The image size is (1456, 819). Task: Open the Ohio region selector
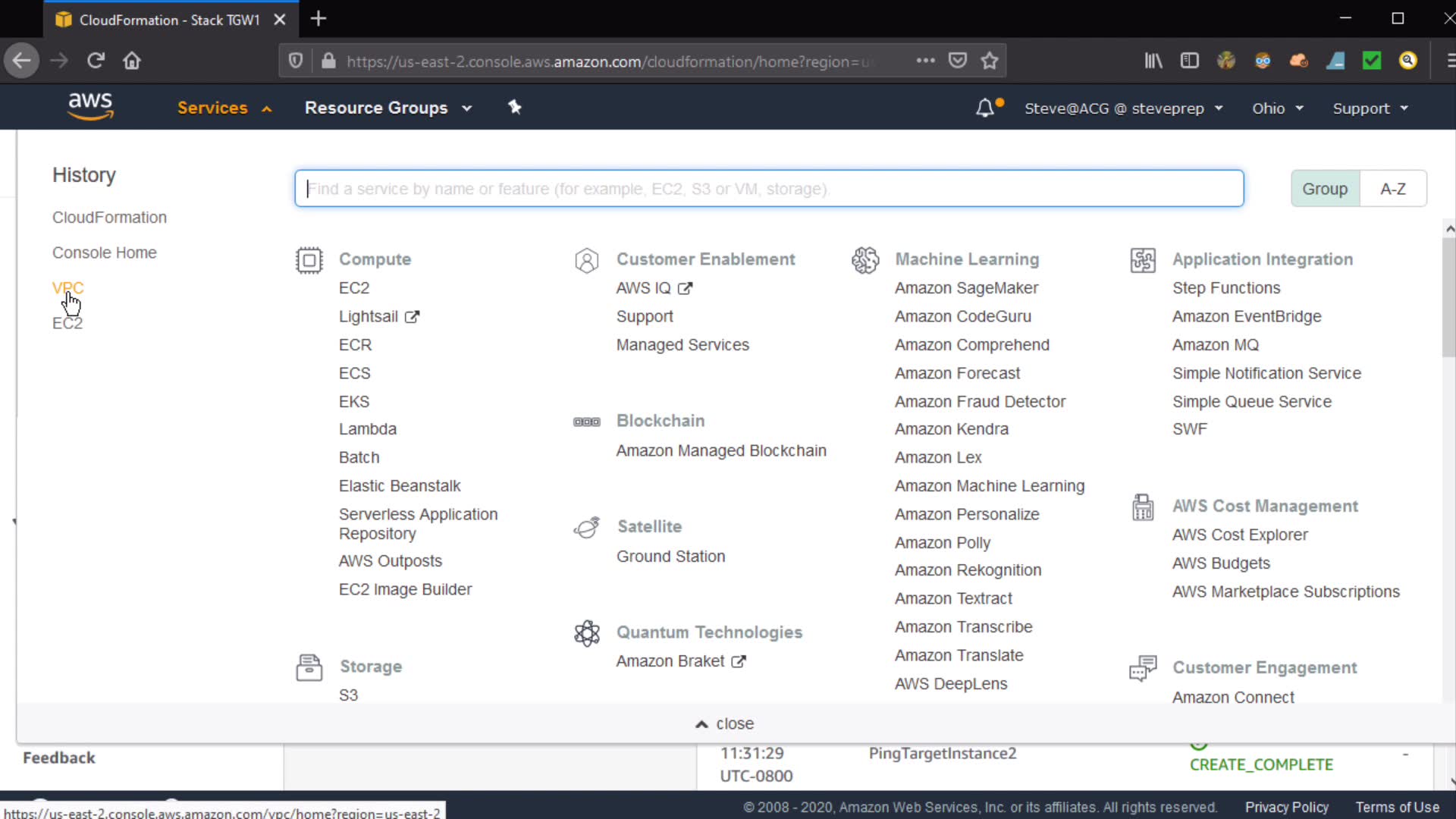1277,108
